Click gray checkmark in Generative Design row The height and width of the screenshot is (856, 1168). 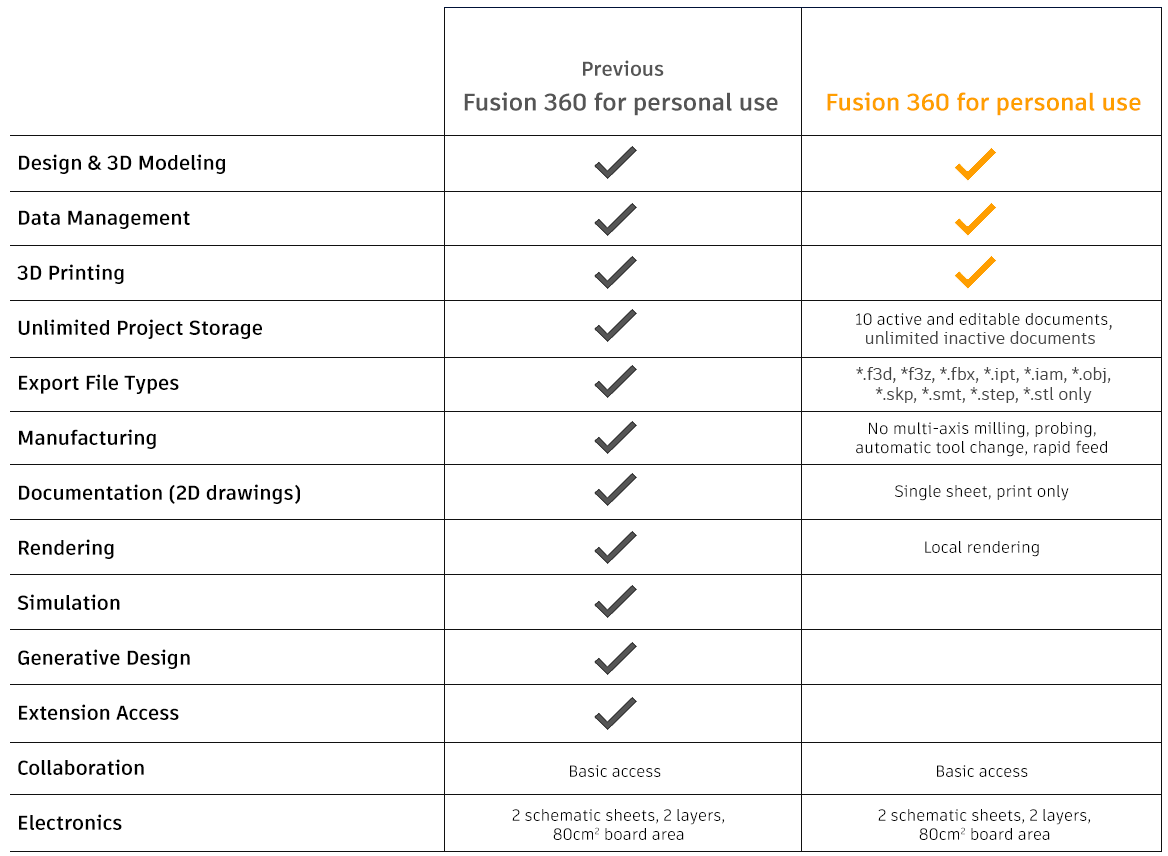click(x=615, y=658)
